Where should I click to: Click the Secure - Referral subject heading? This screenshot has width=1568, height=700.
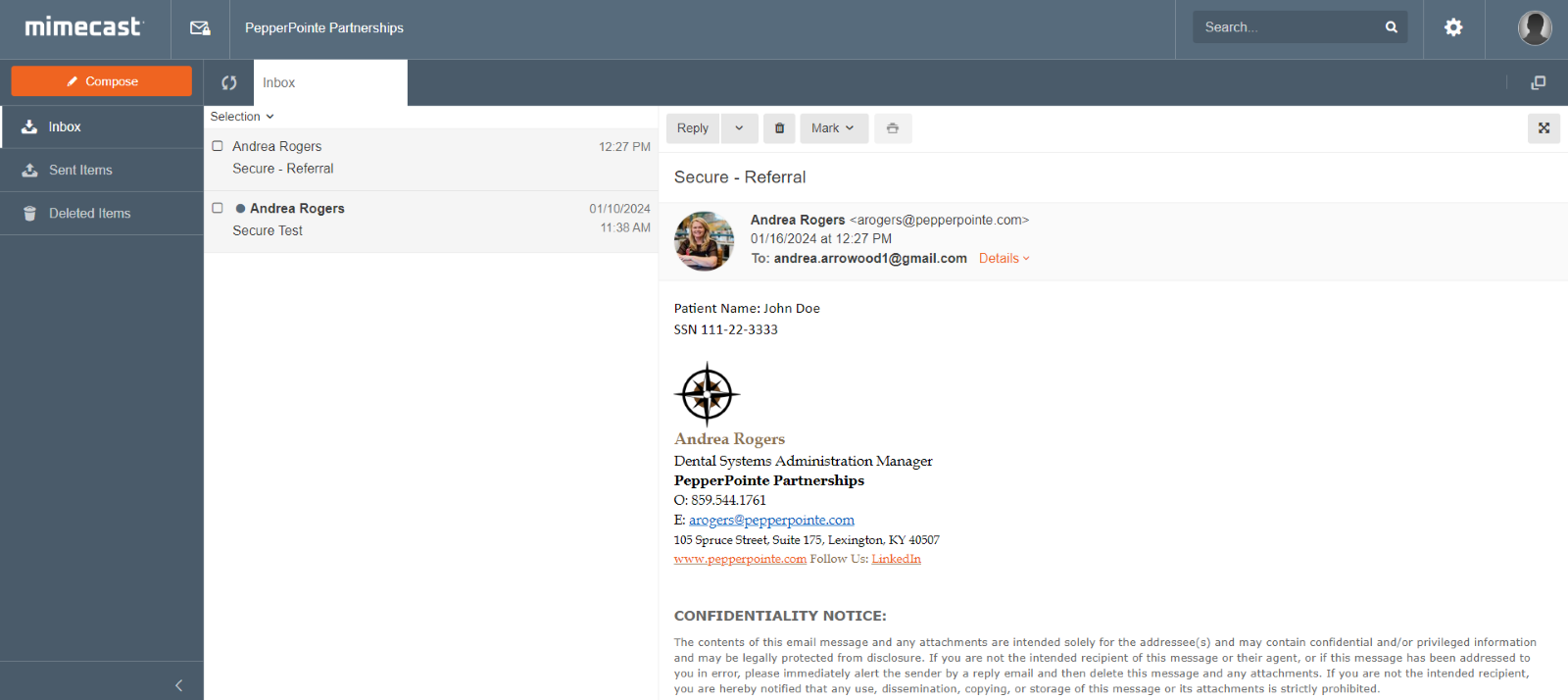pyautogui.click(x=740, y=177)
